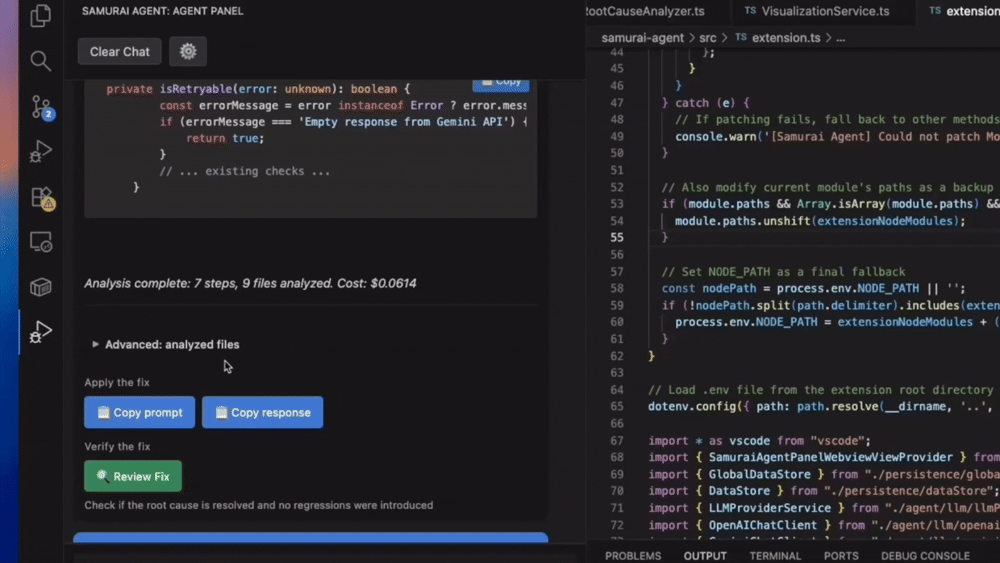Screen dimensions: 1000x563
Task: Click the 'Verify the fix' label
Action: coord(117,446)
